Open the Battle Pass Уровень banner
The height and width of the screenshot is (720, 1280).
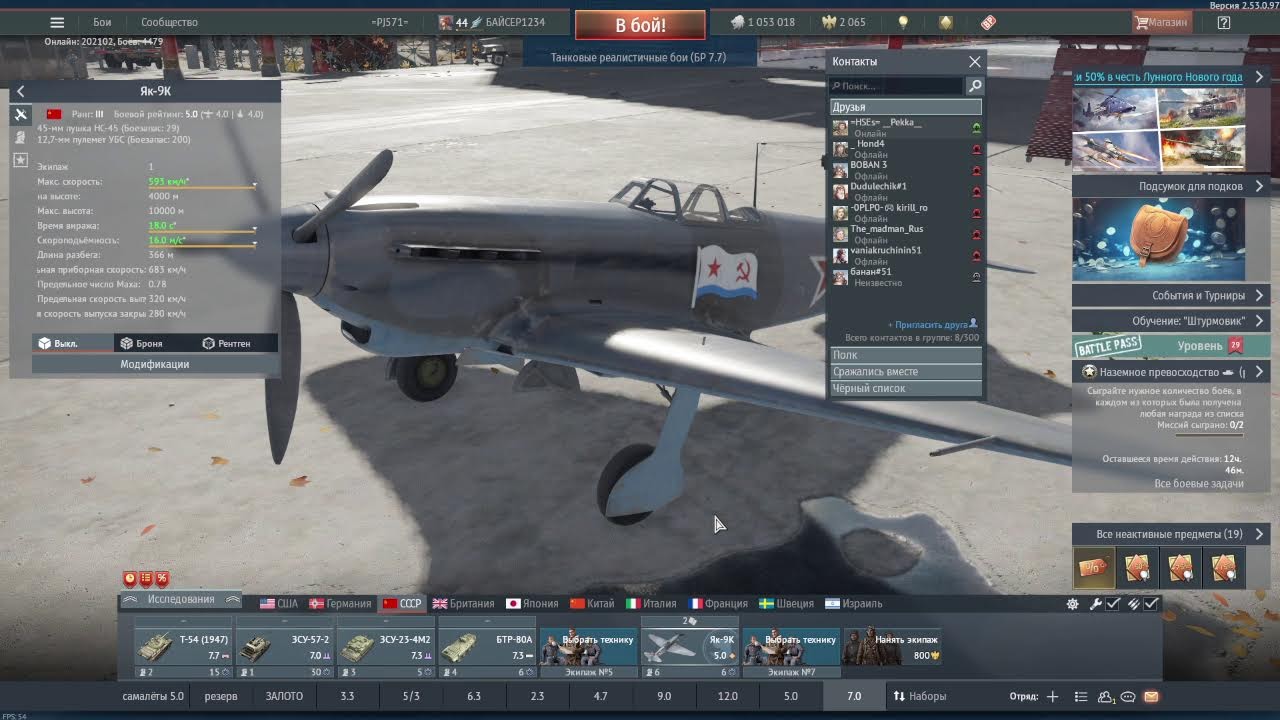(1172, 346)
